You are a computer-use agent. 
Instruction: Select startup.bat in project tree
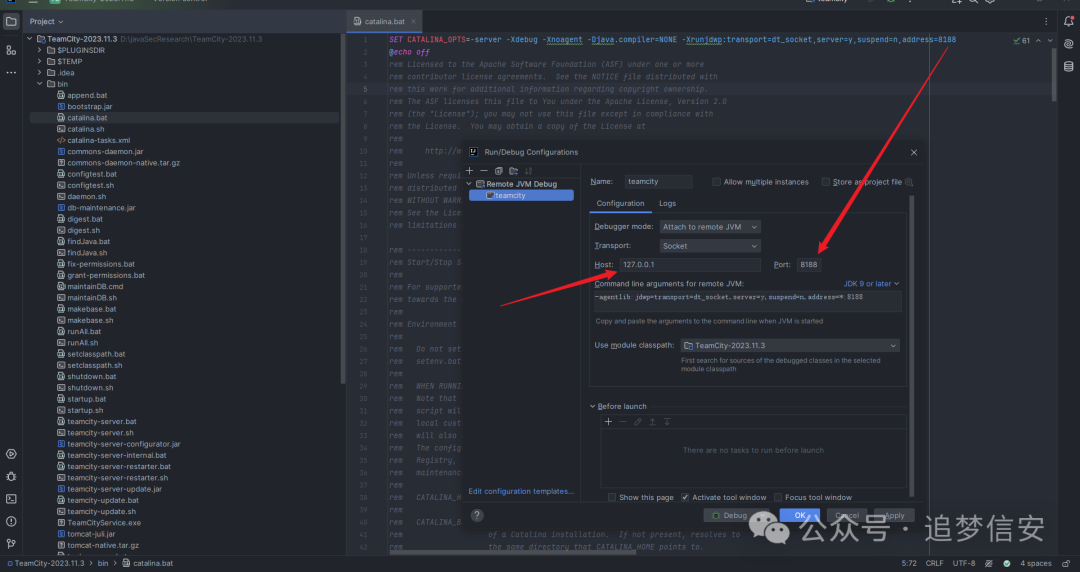tap(87, 399)
